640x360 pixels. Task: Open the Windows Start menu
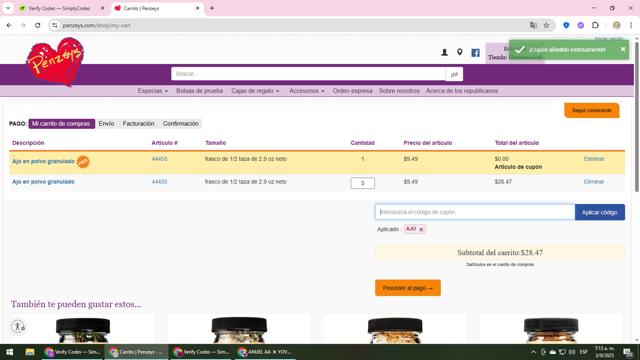(9, 352)
